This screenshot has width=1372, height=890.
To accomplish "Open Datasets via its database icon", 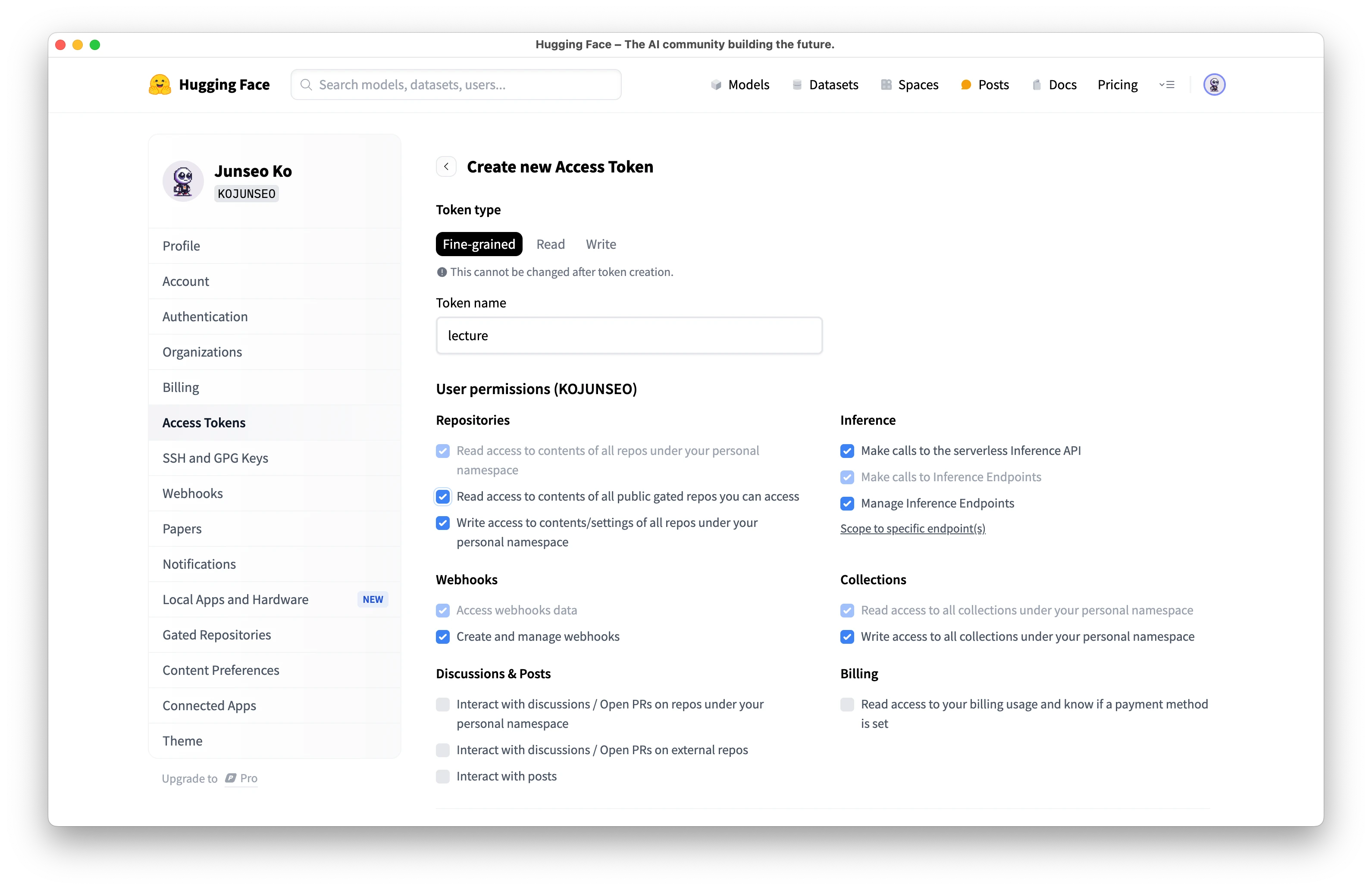I will (797, 85).
